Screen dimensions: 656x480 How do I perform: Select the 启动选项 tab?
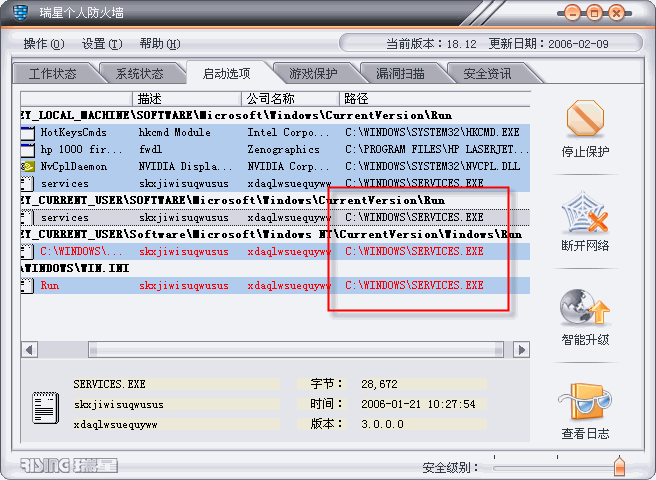point(227,73)
